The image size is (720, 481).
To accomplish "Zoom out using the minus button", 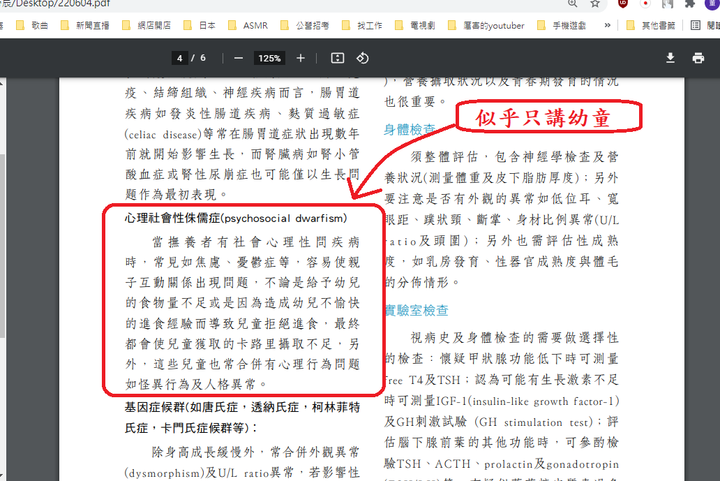I will coord(238,58).
